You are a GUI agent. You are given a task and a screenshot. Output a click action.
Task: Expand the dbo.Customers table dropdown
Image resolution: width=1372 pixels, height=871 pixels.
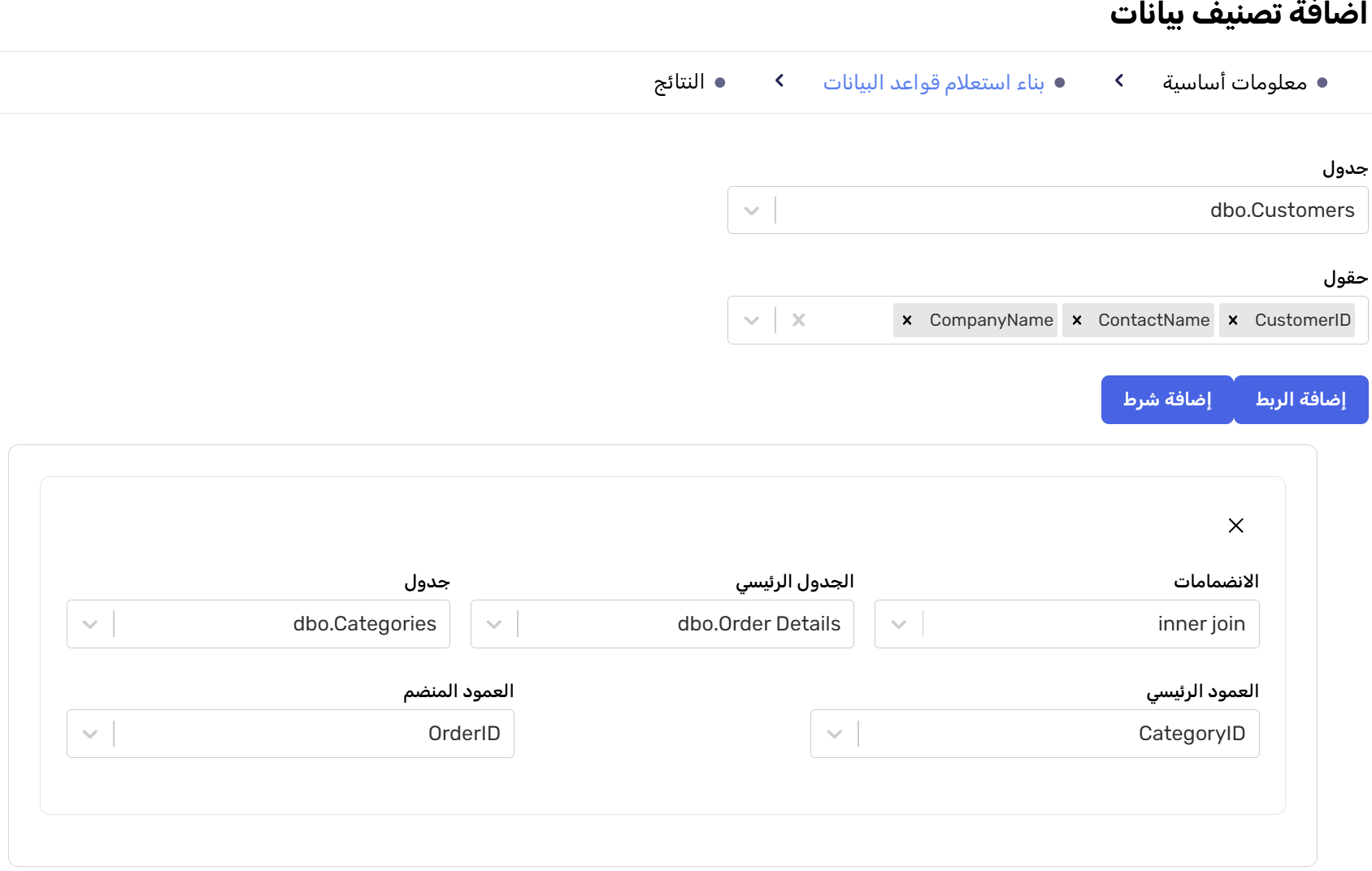tap(752, 210)
